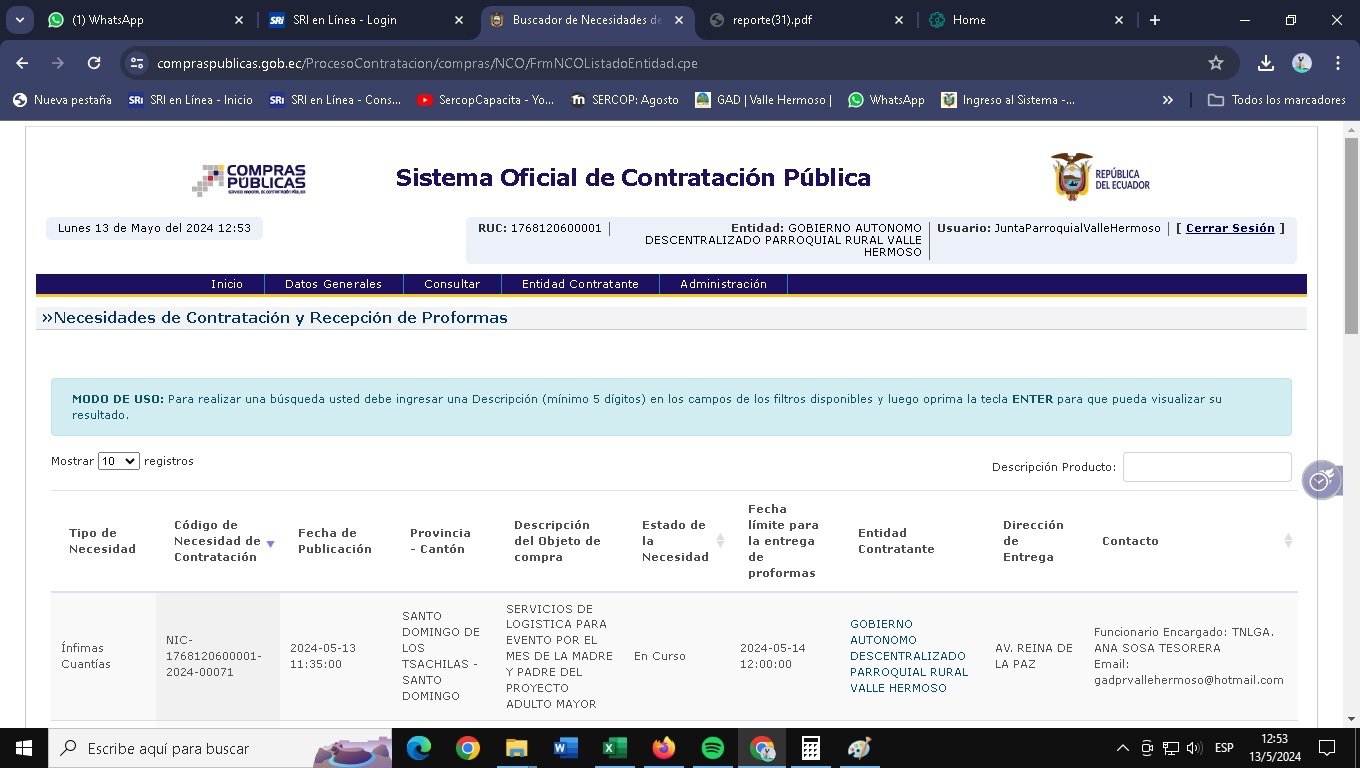
Task: Sort by Código de Necesidad column arrow
Action: (x=270, y=544)
